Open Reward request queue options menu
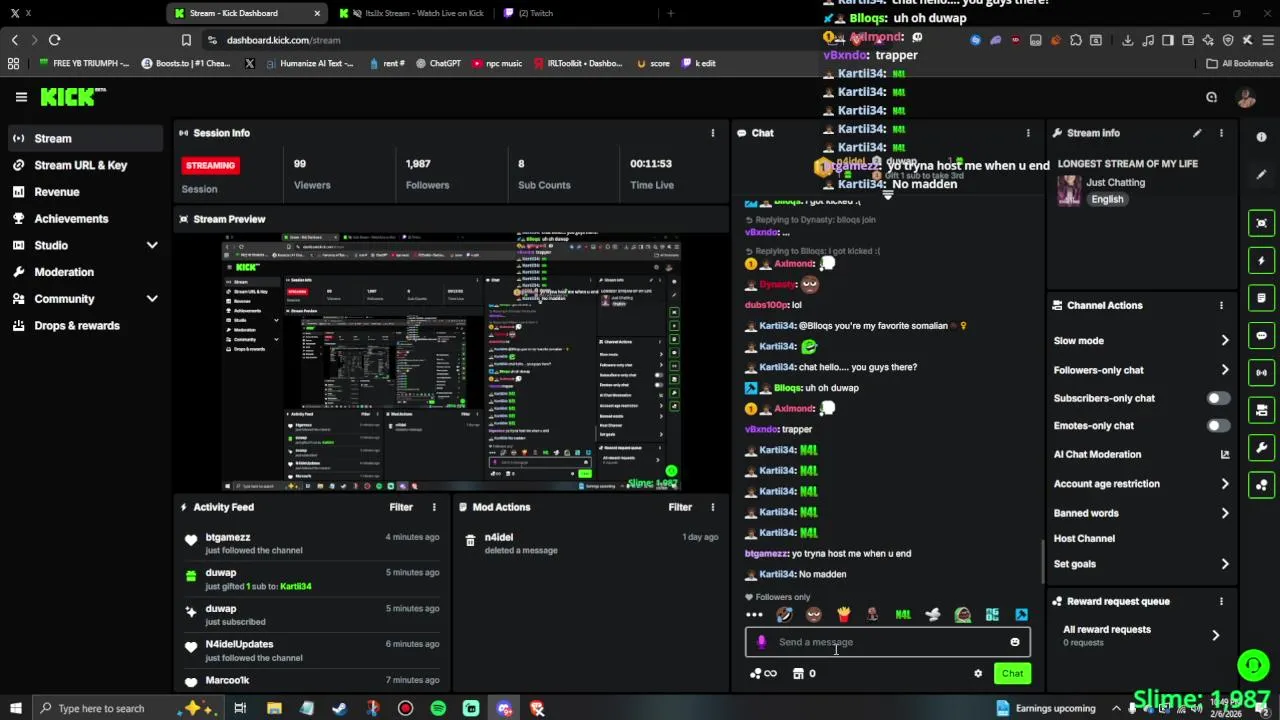Image resolution: width=1280 pixels, height=720 pixels. 1221,601
